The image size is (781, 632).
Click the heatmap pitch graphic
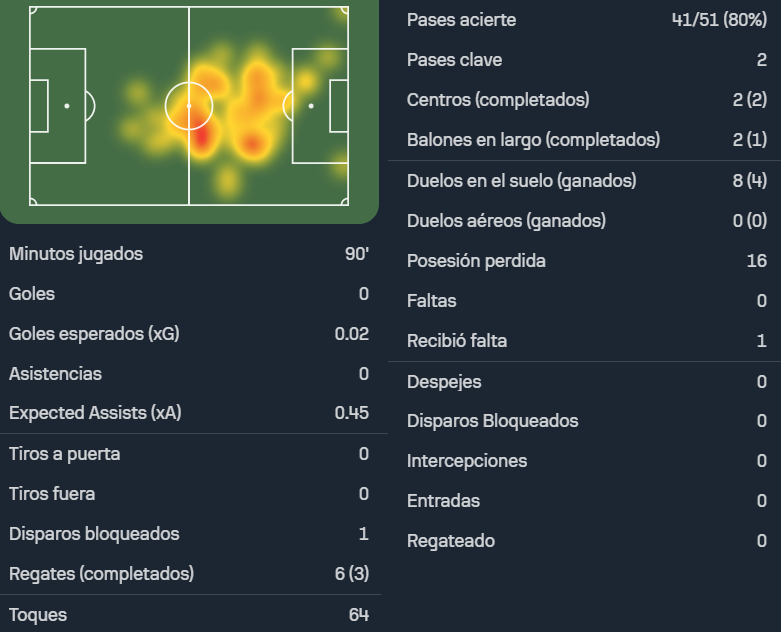click(189, 106)
